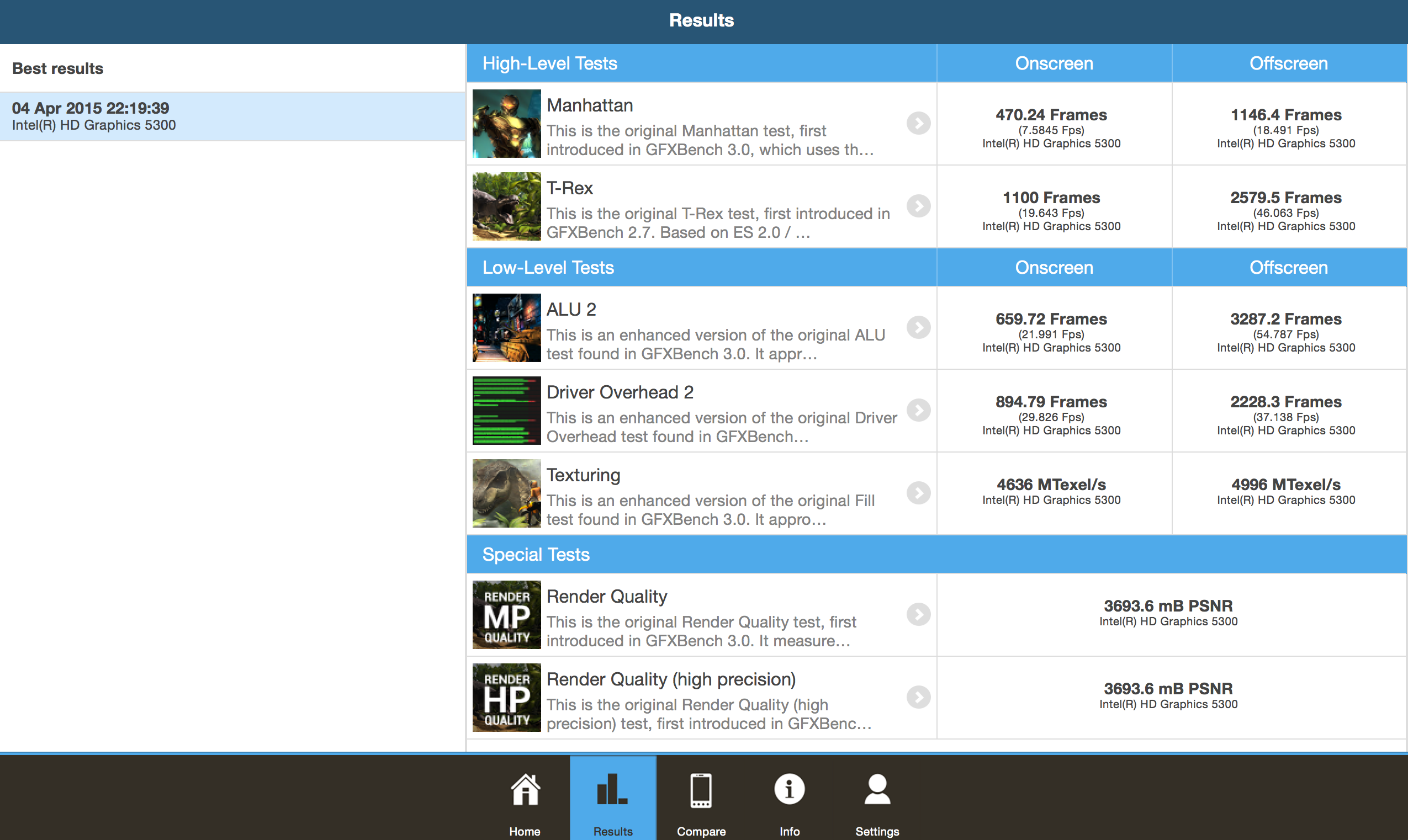This screenshot has width=1408, height=840.
Task: Open the Info icon
Action: [789, 790]
